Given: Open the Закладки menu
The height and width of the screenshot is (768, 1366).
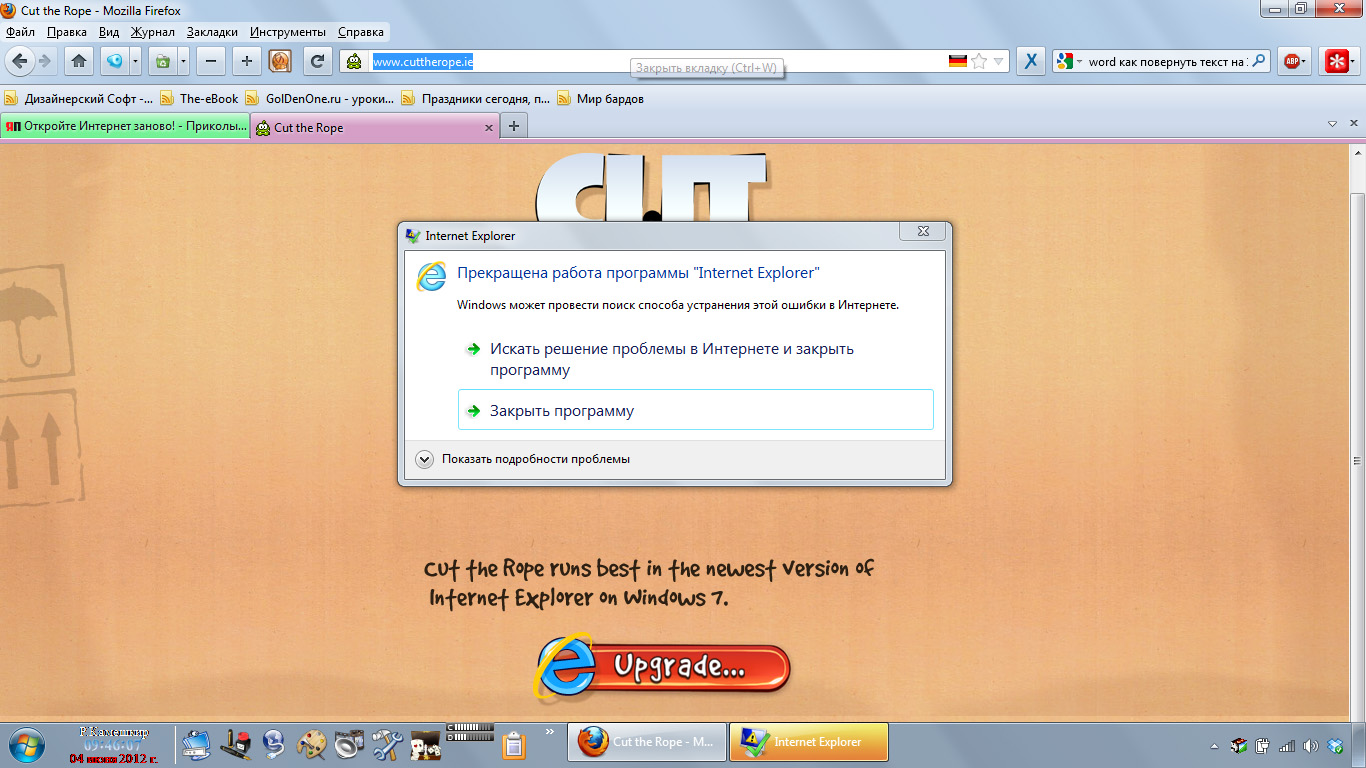Looking at the screenshot, I should click(x=212, y=32).
